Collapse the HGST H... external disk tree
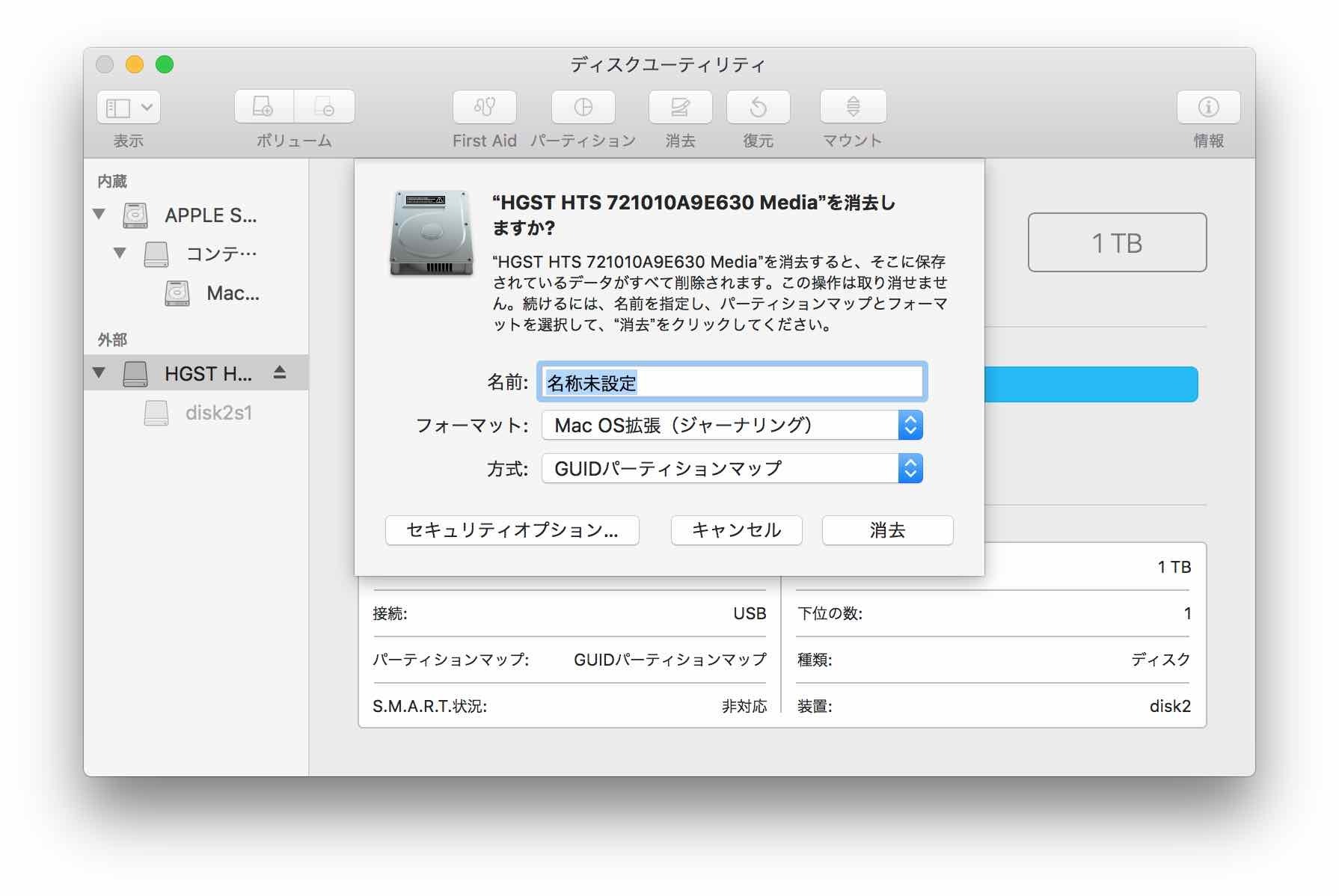Image resolution: width=1339 pixels, height=896 pixels. pos(99,372)
